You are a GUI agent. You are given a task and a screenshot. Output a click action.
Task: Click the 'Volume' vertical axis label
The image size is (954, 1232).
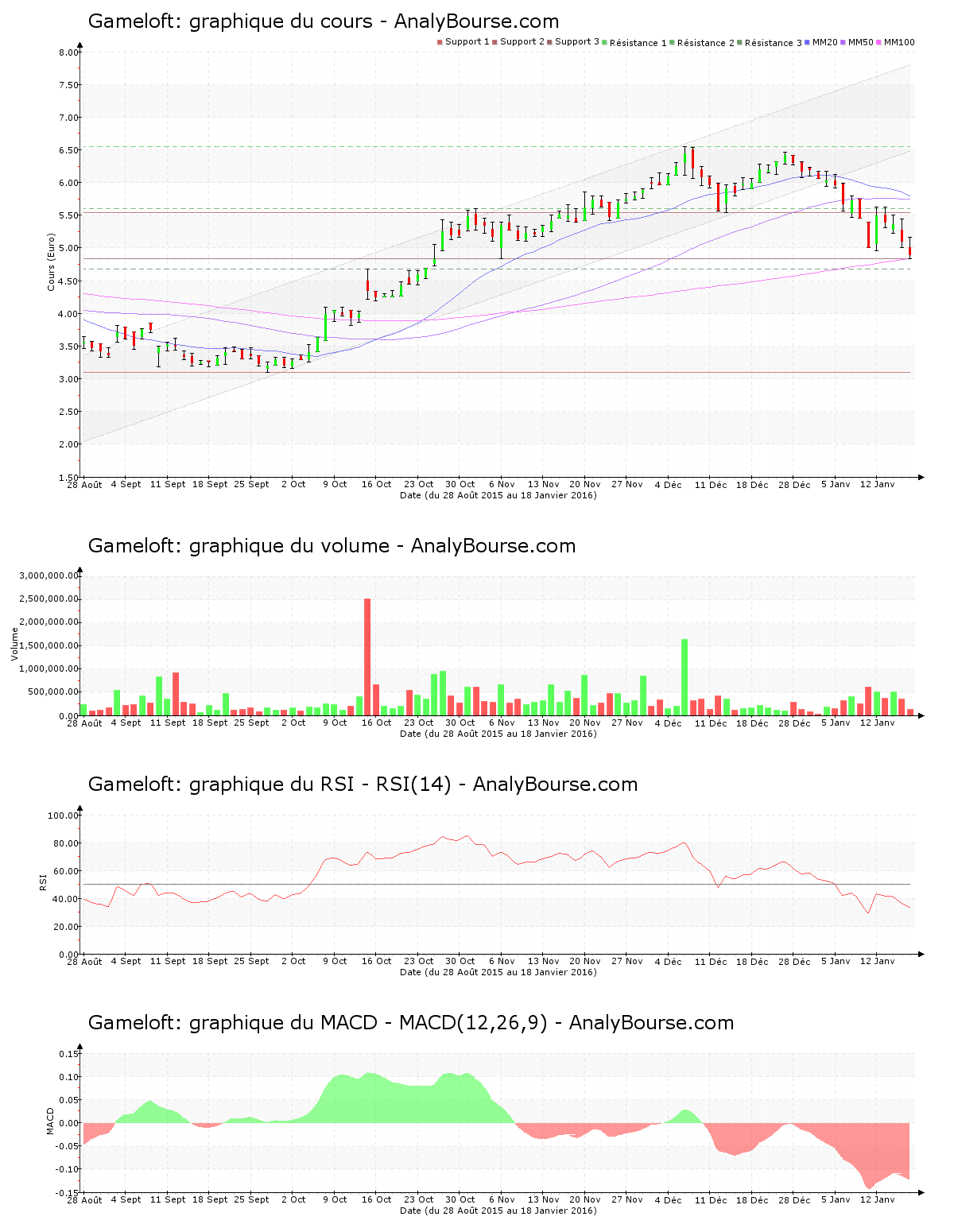click(x=14, y=644)
